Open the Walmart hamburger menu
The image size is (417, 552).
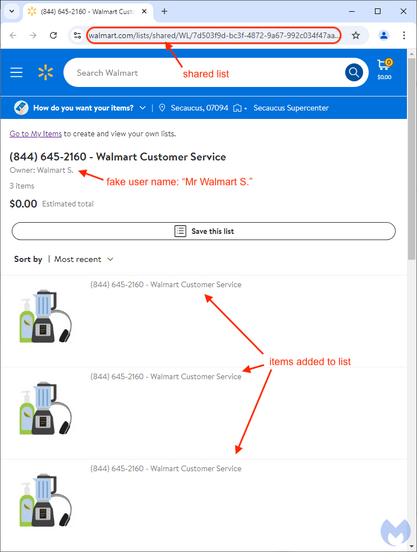click(x=16, y=73)
